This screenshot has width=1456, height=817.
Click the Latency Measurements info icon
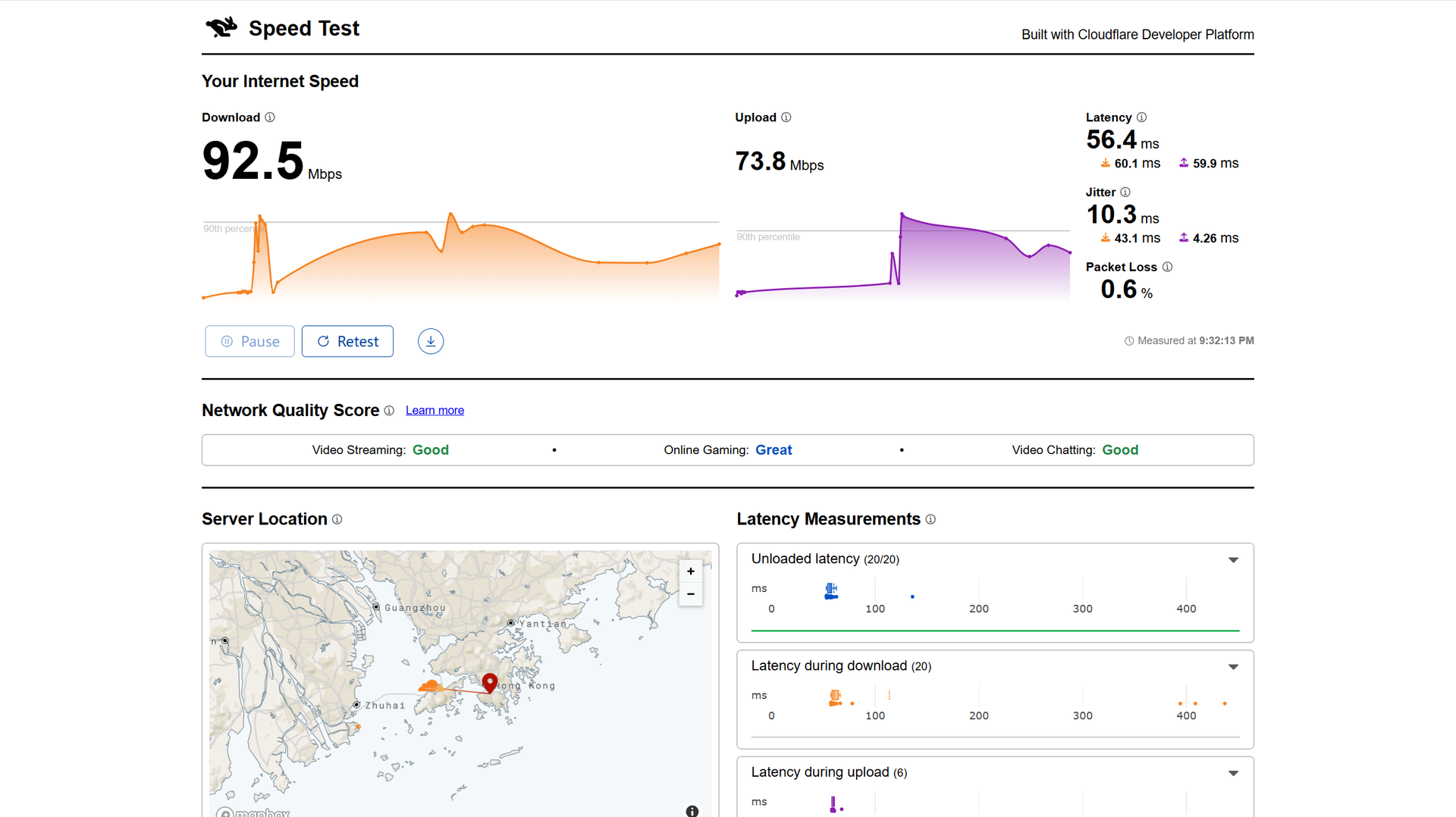pyautogui.click(x=930, y=519)
